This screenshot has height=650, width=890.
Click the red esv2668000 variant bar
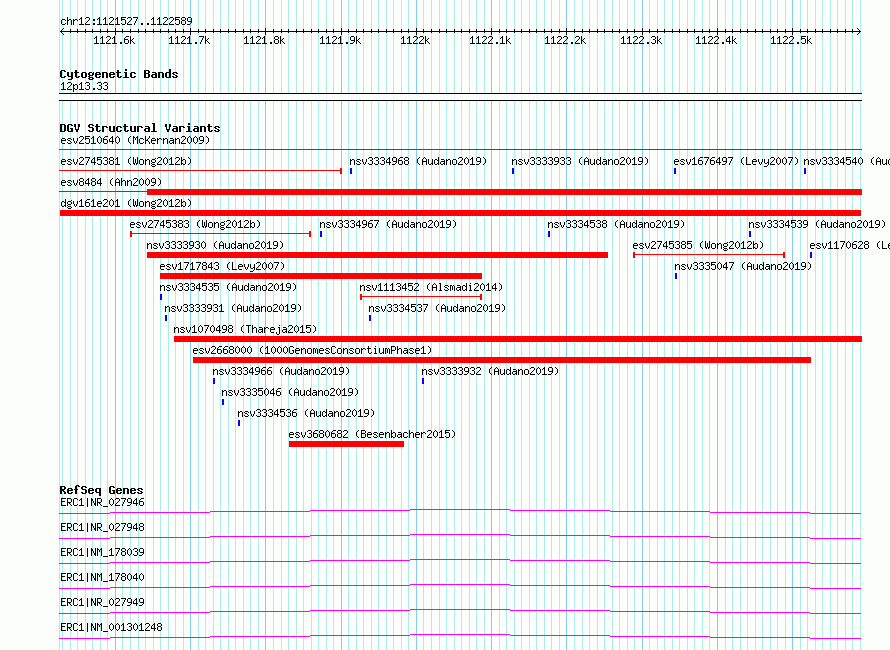[x=502, y=360]
